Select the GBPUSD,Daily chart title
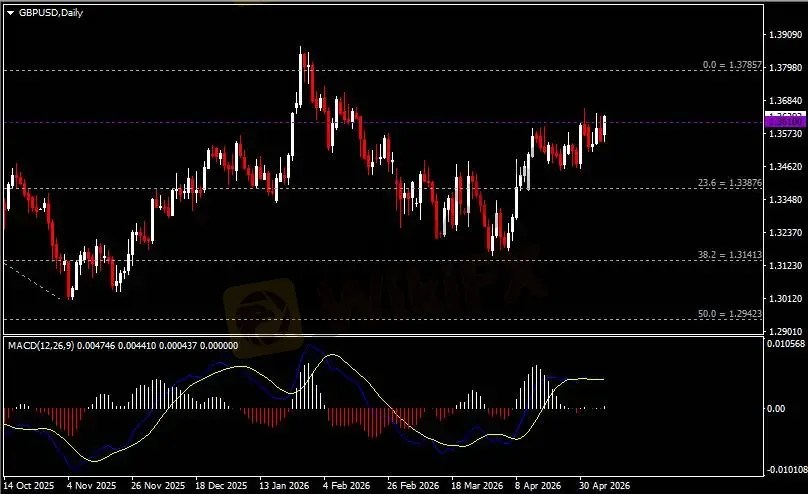The image size is (808, 494). (x=50, y=13)
